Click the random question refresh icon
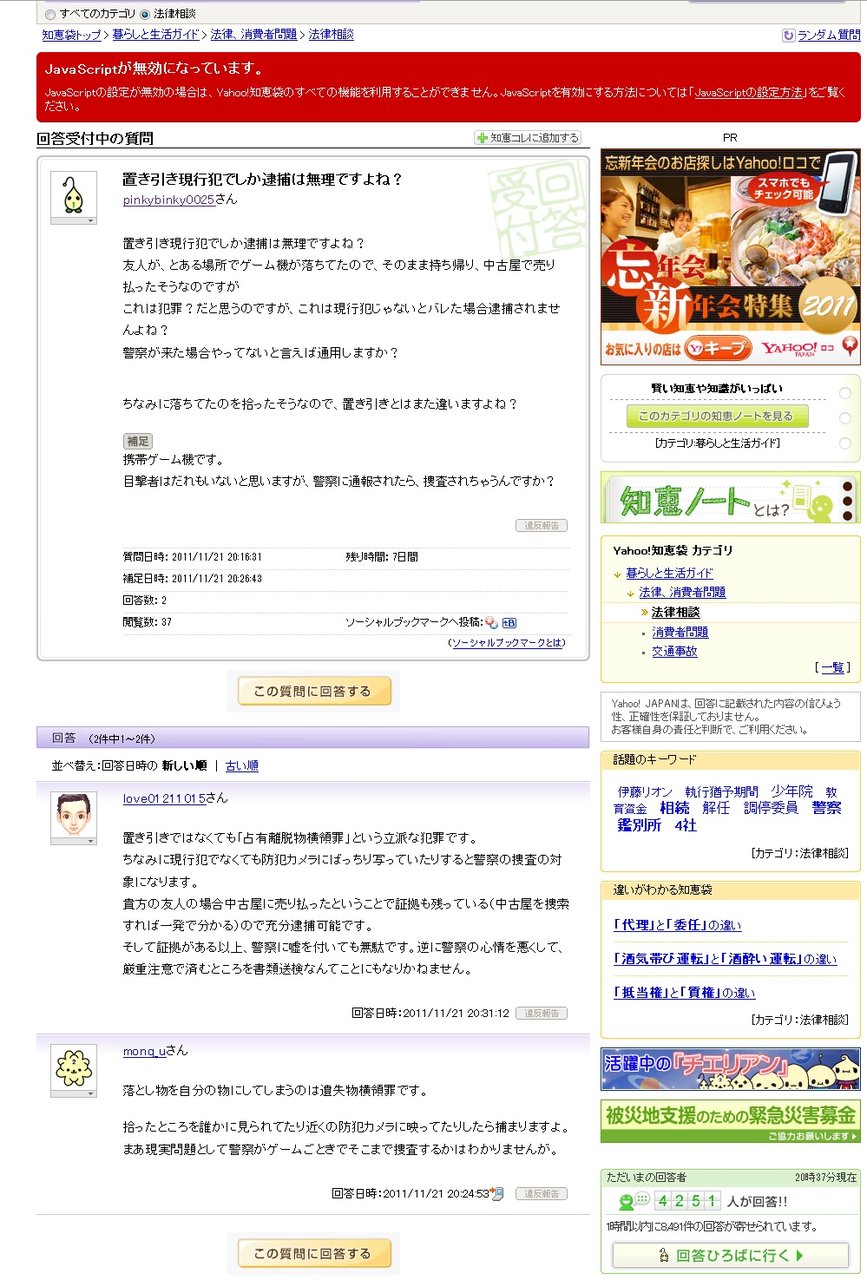867x1280 pixels. (788, 35)
